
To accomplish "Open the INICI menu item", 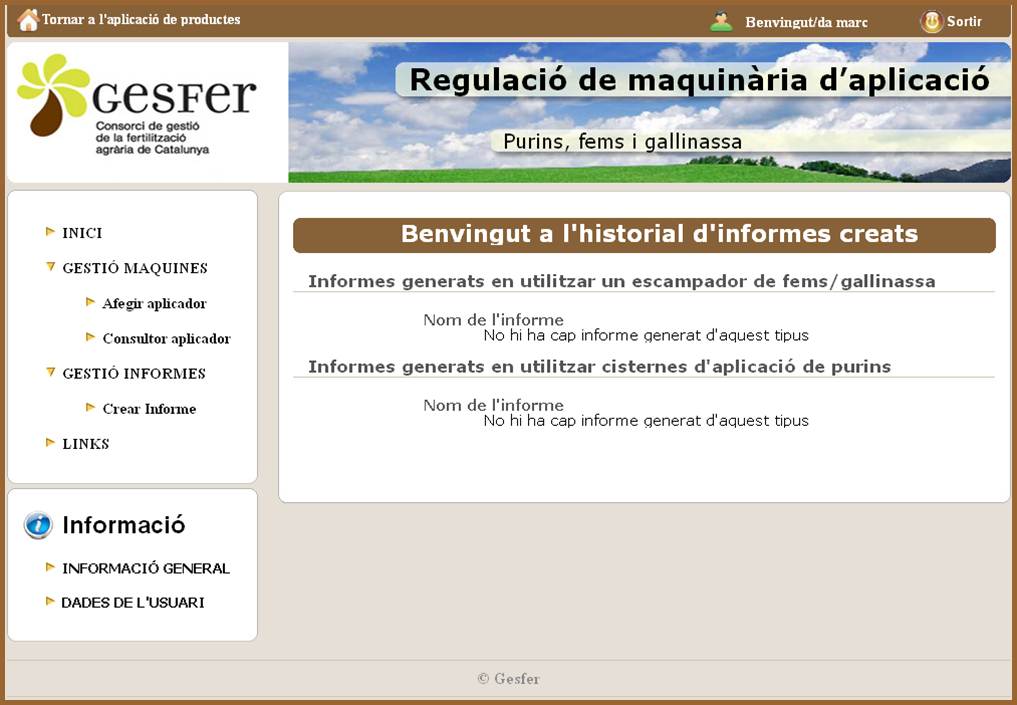I will click(x=82, y=233).
